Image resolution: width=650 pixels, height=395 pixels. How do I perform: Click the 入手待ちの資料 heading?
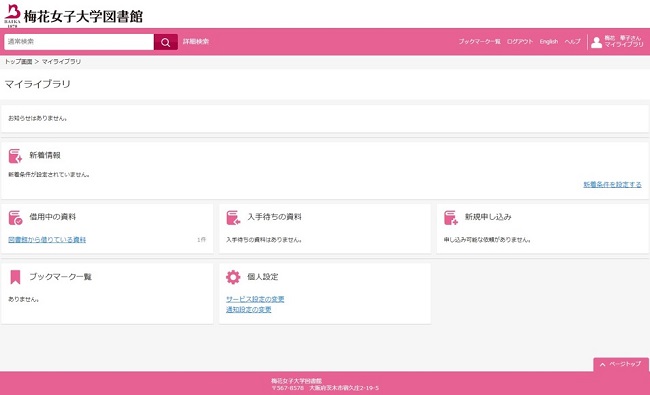point(274,217)
